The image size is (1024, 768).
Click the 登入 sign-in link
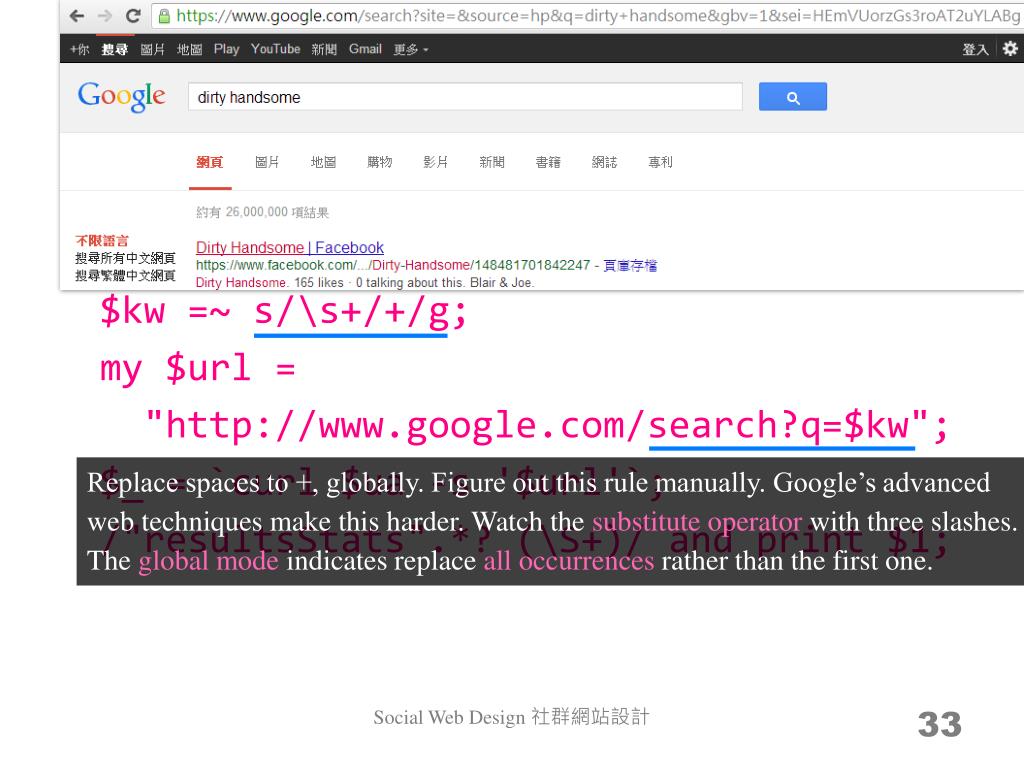tap(975, 49)
